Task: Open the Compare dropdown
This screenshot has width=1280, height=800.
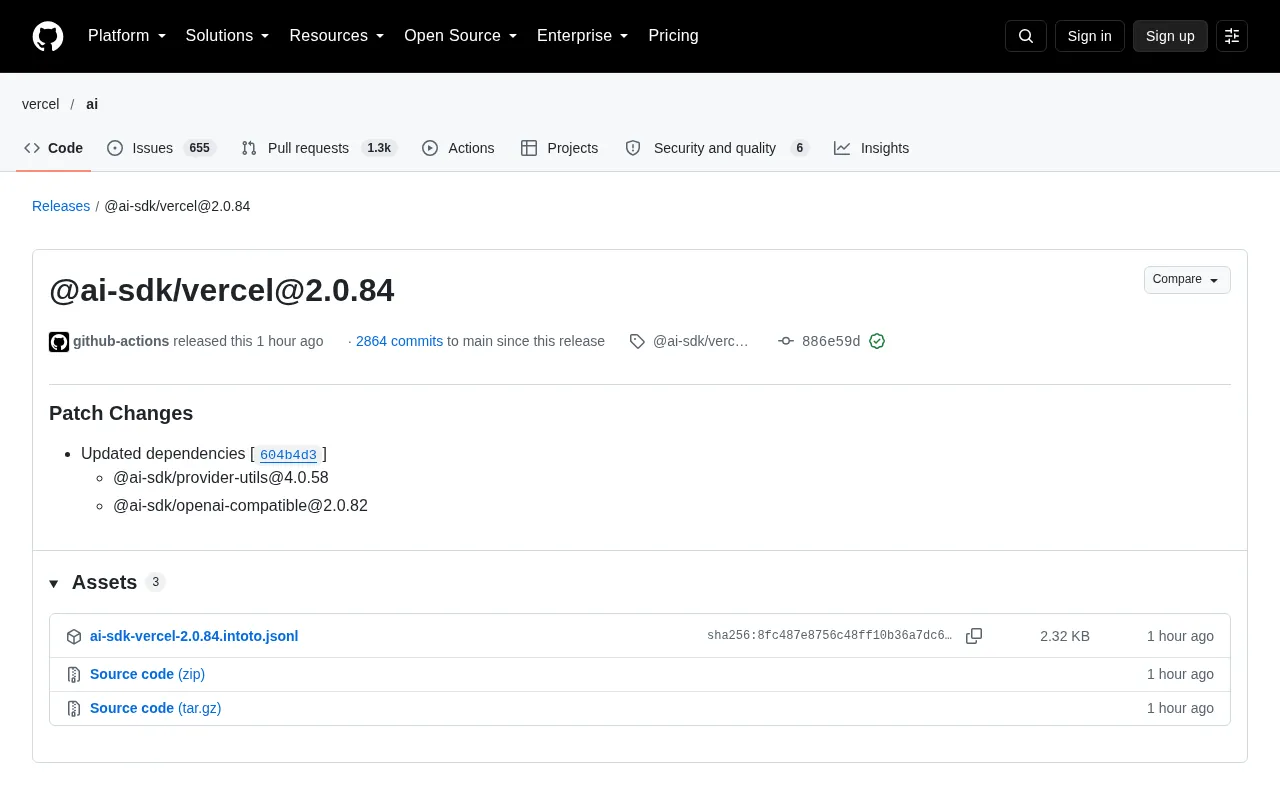Action: coord(1187,280)
